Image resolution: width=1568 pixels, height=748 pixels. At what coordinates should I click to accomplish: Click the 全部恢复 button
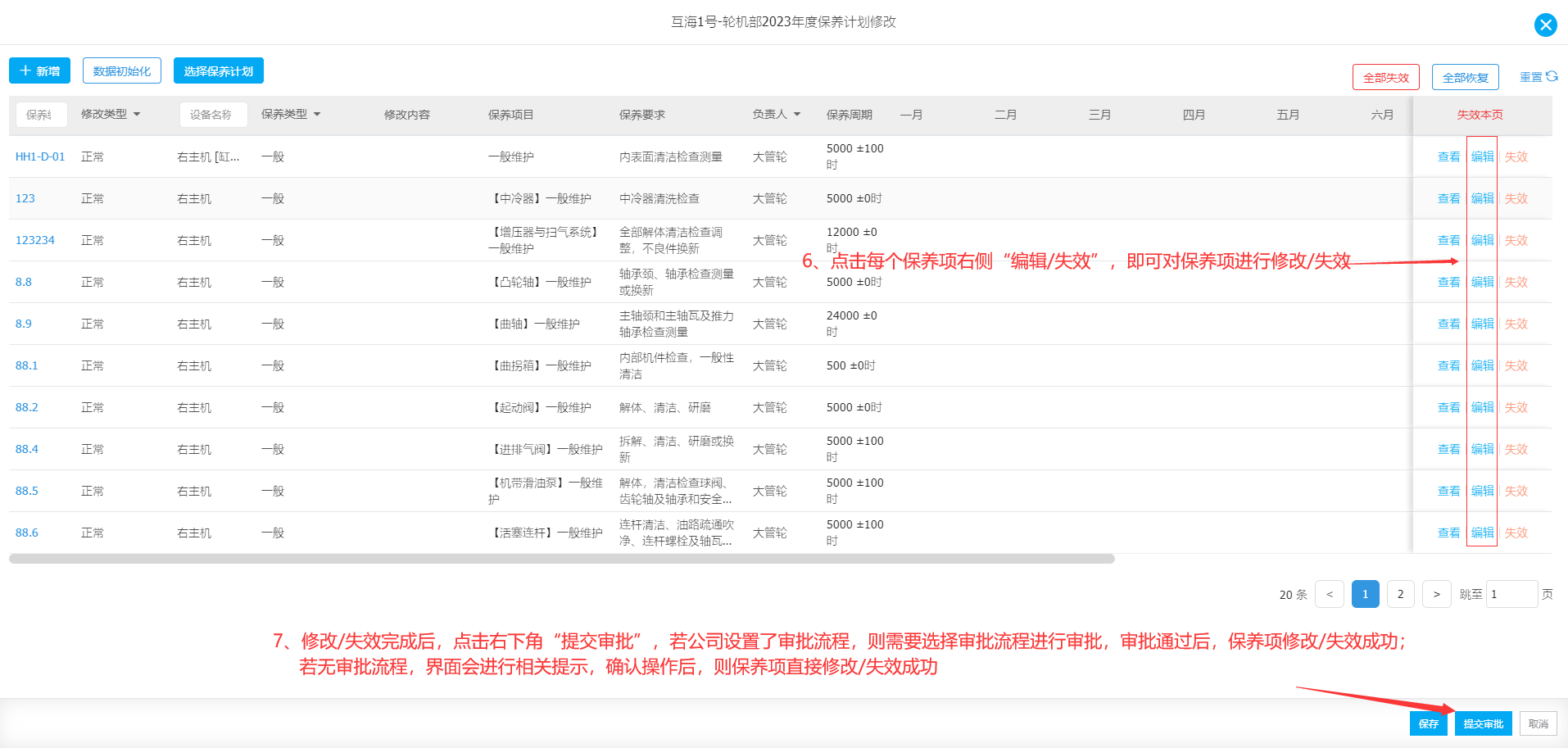coord(1466,78)
